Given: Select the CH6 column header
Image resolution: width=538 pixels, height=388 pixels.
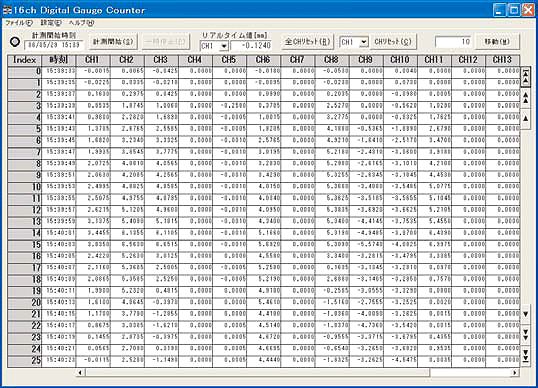Looking at the screenshot, I should coord(263,60).
